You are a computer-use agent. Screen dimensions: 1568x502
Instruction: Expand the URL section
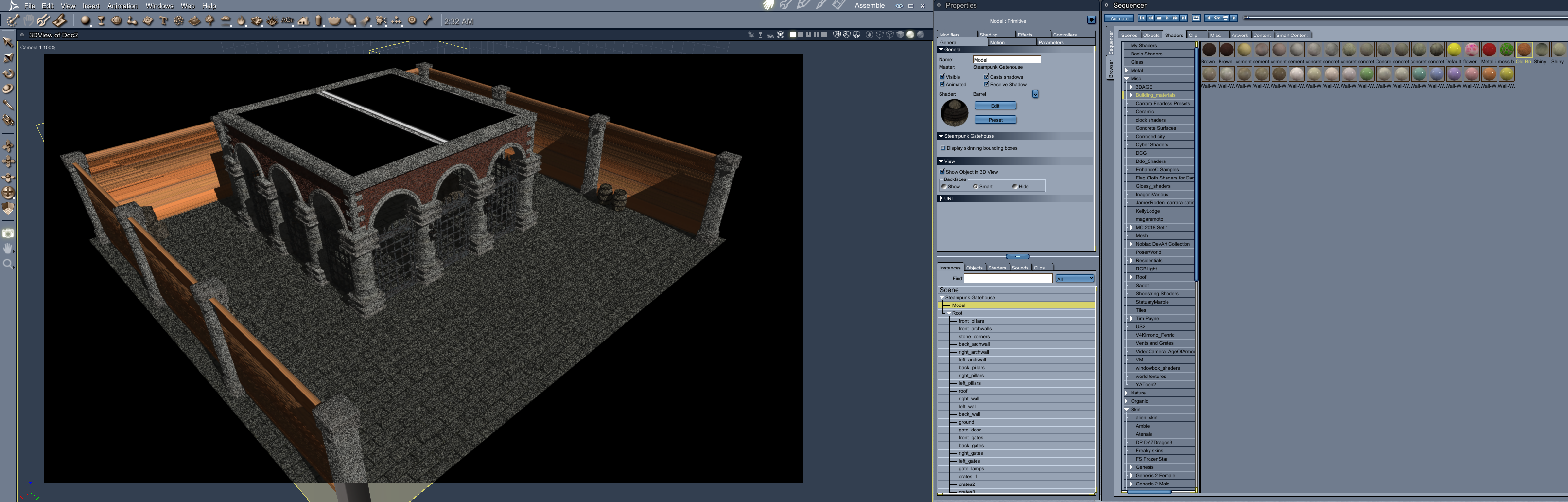[x=941, y=198]
